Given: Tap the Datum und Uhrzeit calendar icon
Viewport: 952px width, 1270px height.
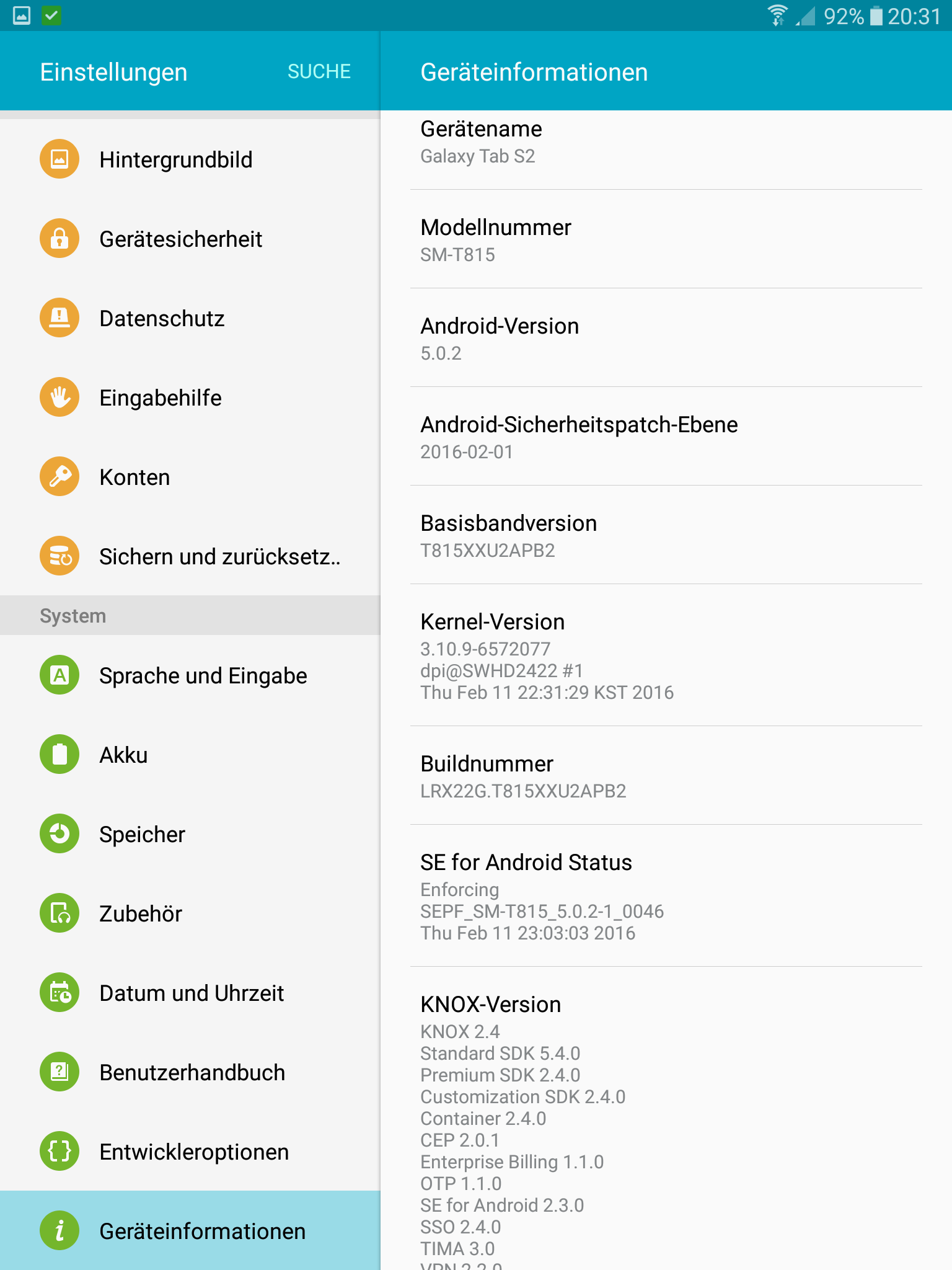Looking at the screenshot, I should click(x=59, y=993).
